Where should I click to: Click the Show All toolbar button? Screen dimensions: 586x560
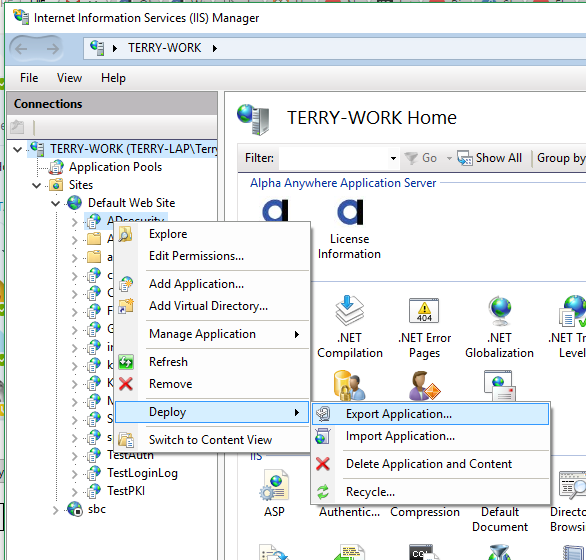pos(490,158)
